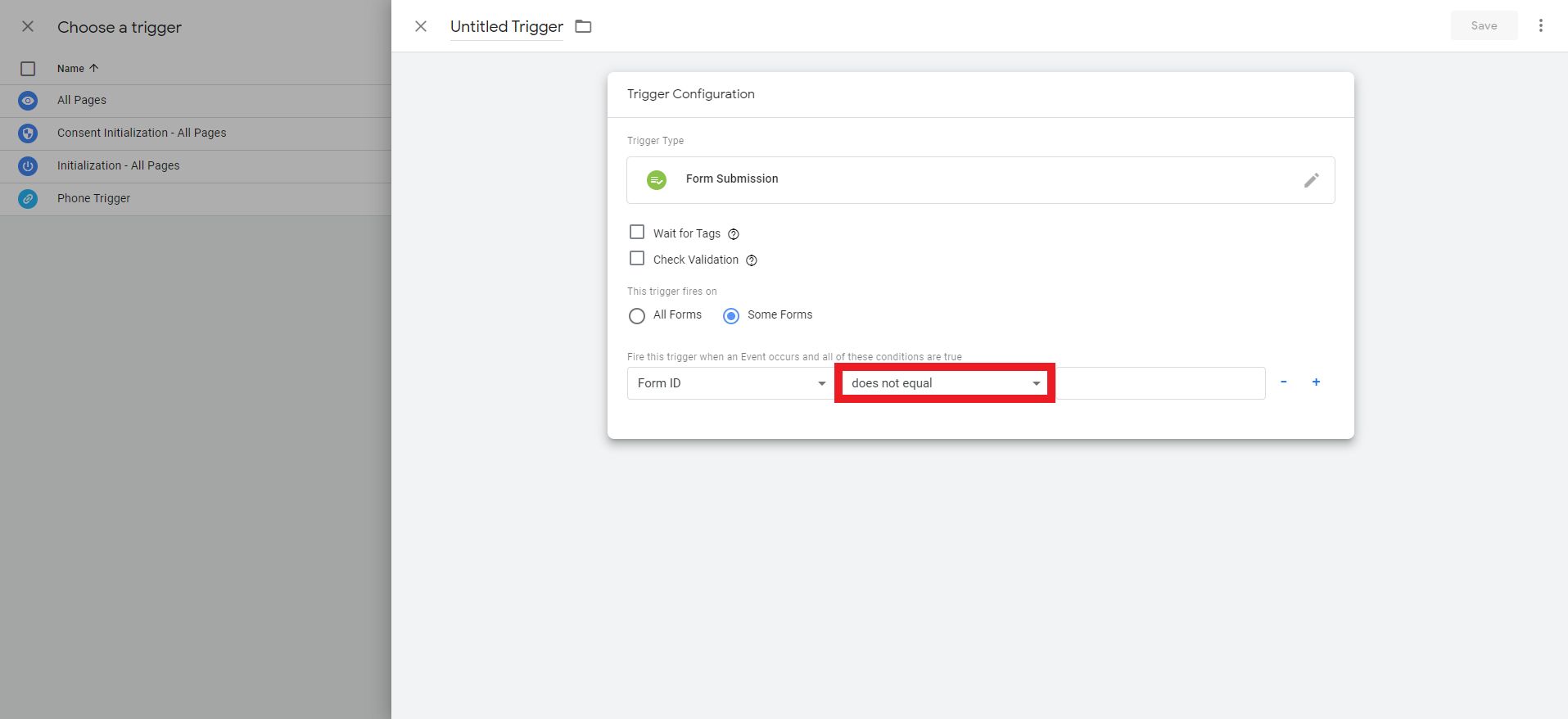Open the Form ID variable dropdown
This screenshot has width=1568, height=719.
coord(730,383)
